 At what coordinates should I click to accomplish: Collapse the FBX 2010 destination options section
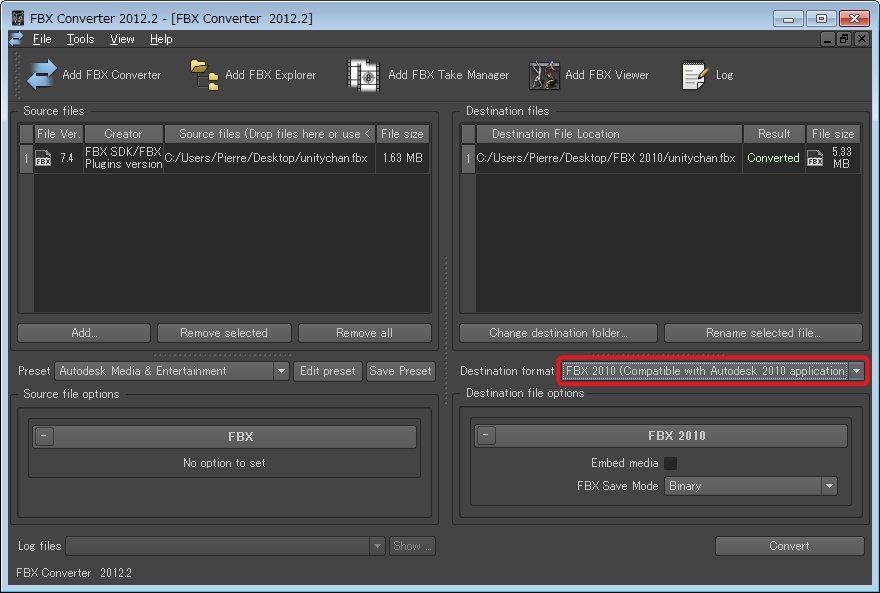coord(486,435)
